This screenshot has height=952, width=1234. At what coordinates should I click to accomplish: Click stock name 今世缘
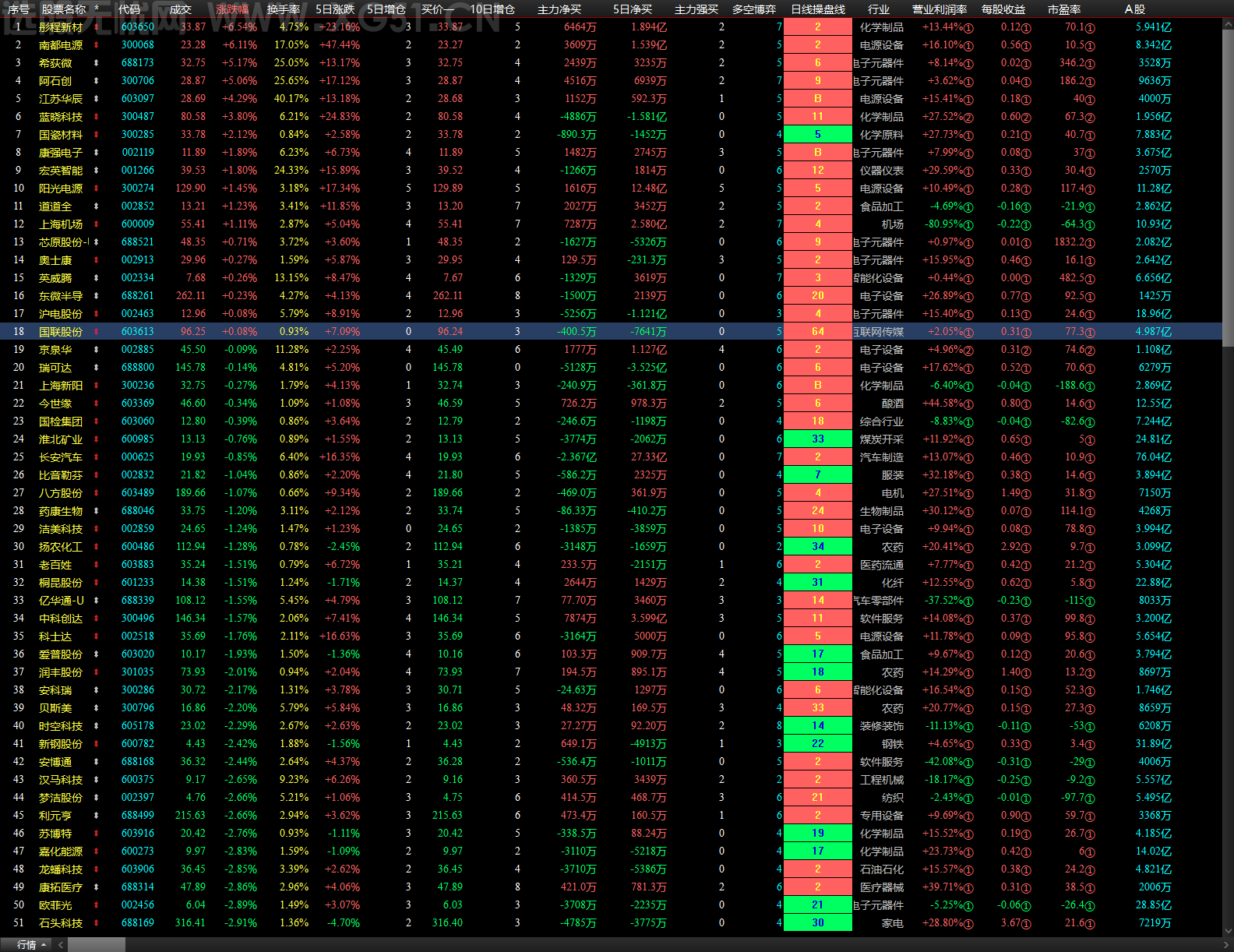[x=55, y=404]
